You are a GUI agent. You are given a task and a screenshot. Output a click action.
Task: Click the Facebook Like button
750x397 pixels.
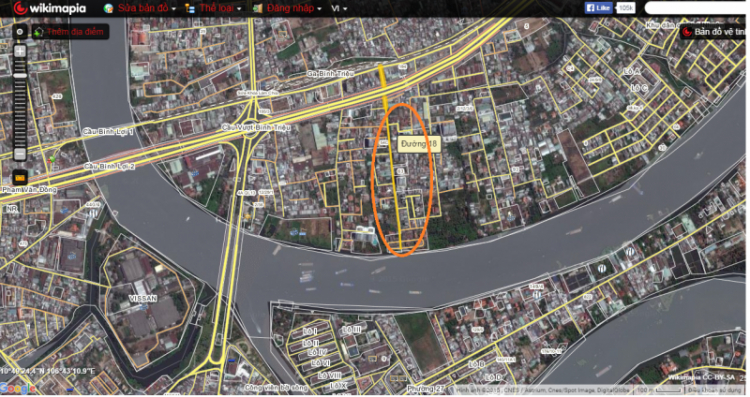pyautogui.click(x=598, y=8)
